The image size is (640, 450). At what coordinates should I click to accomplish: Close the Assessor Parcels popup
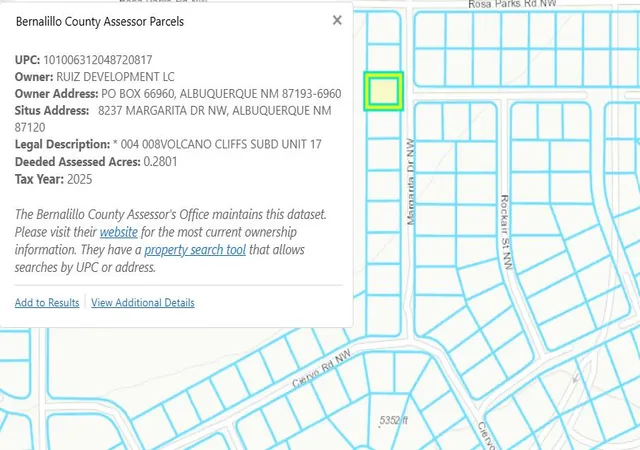point(337,20)
